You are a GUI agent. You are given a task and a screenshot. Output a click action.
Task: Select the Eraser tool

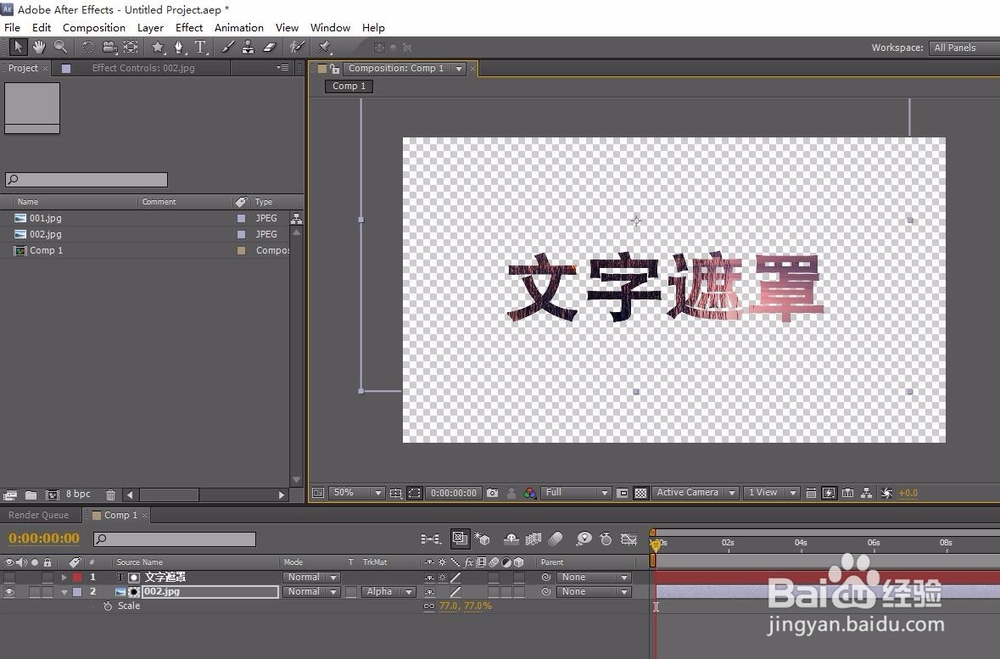click(270, 47)
